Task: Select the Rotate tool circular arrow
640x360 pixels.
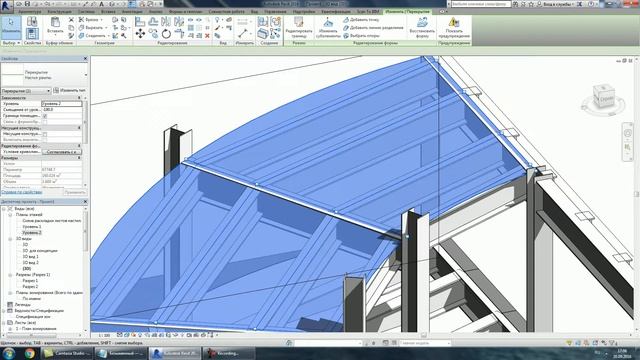Action: click(166, 33)
